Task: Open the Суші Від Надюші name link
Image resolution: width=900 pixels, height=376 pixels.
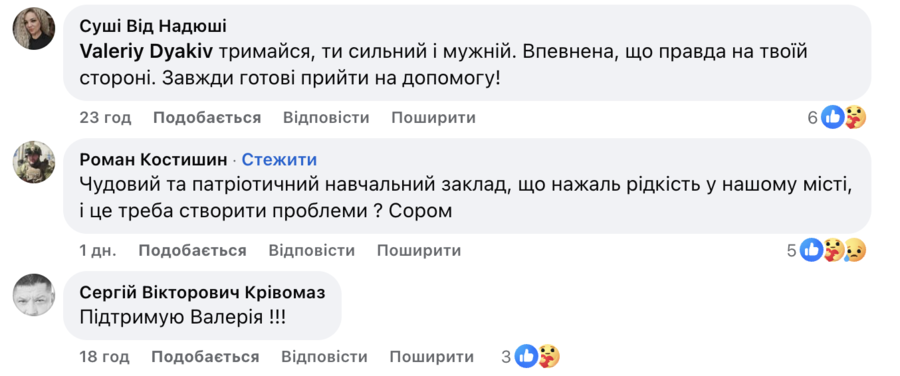Action: click(153, 26)
